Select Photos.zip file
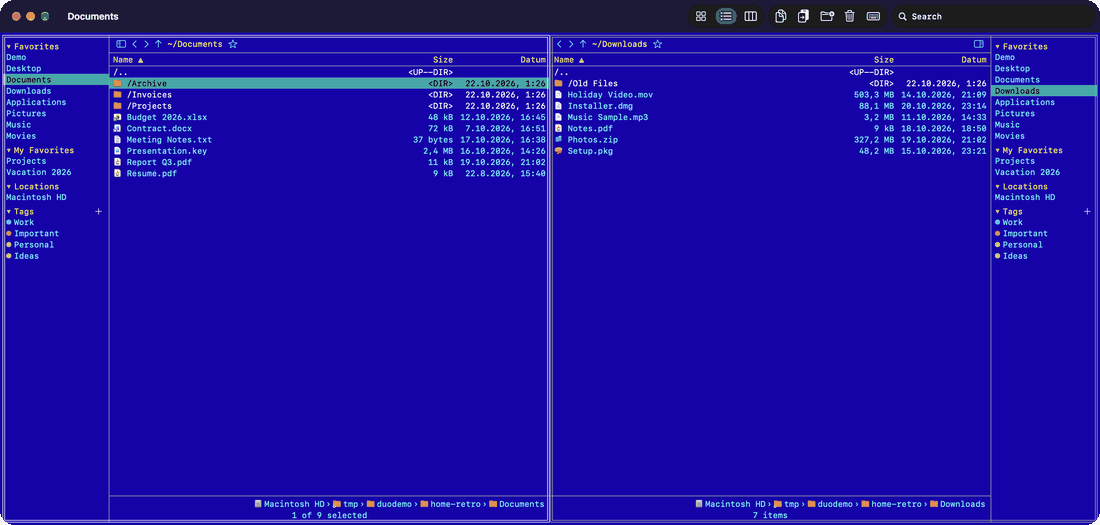Image resolution: width=1100 pixels, height=525 pixels. [x=770, y=140]
